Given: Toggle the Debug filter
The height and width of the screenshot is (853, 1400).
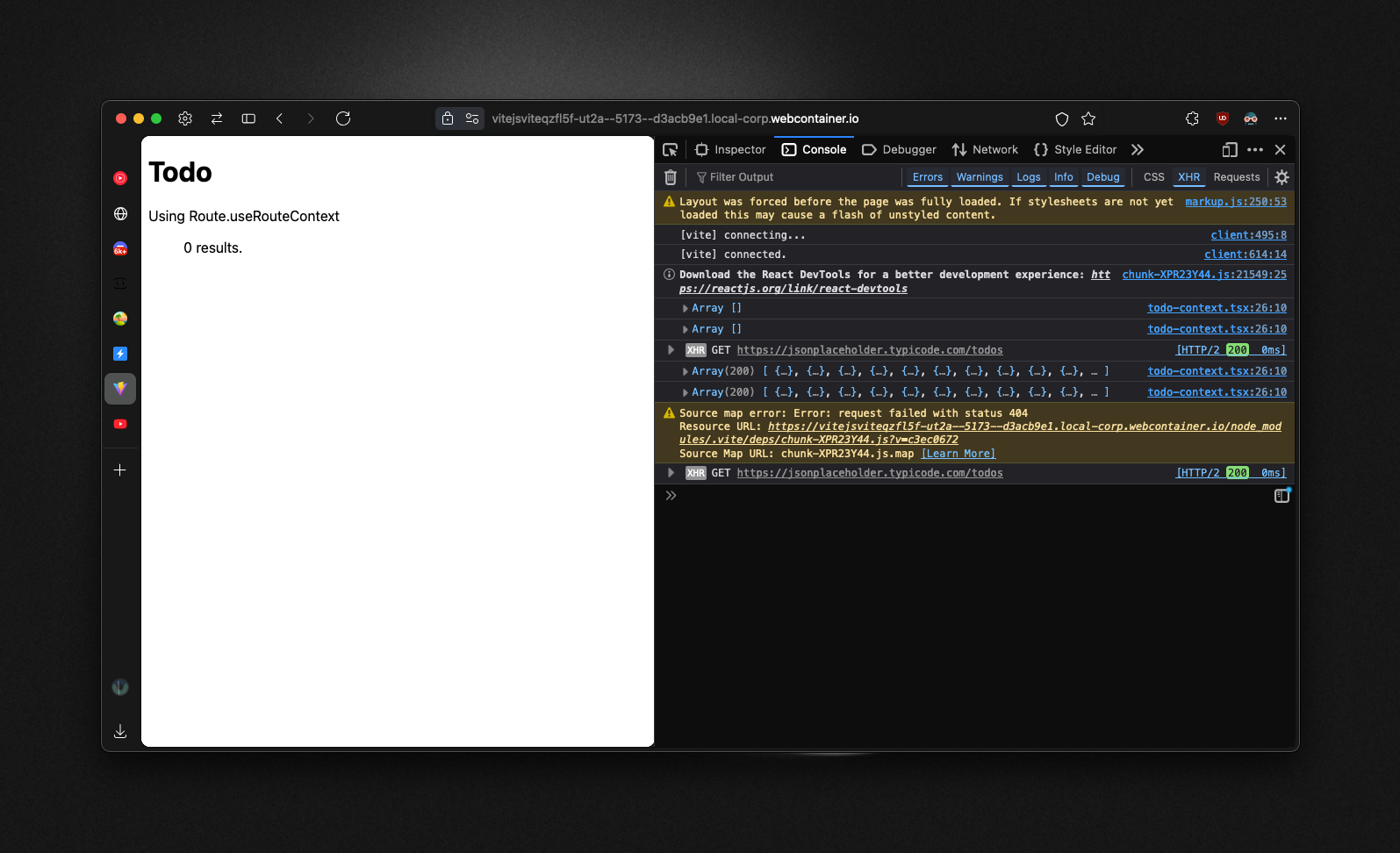Looking at the screenshot, I should (1103, 177).
